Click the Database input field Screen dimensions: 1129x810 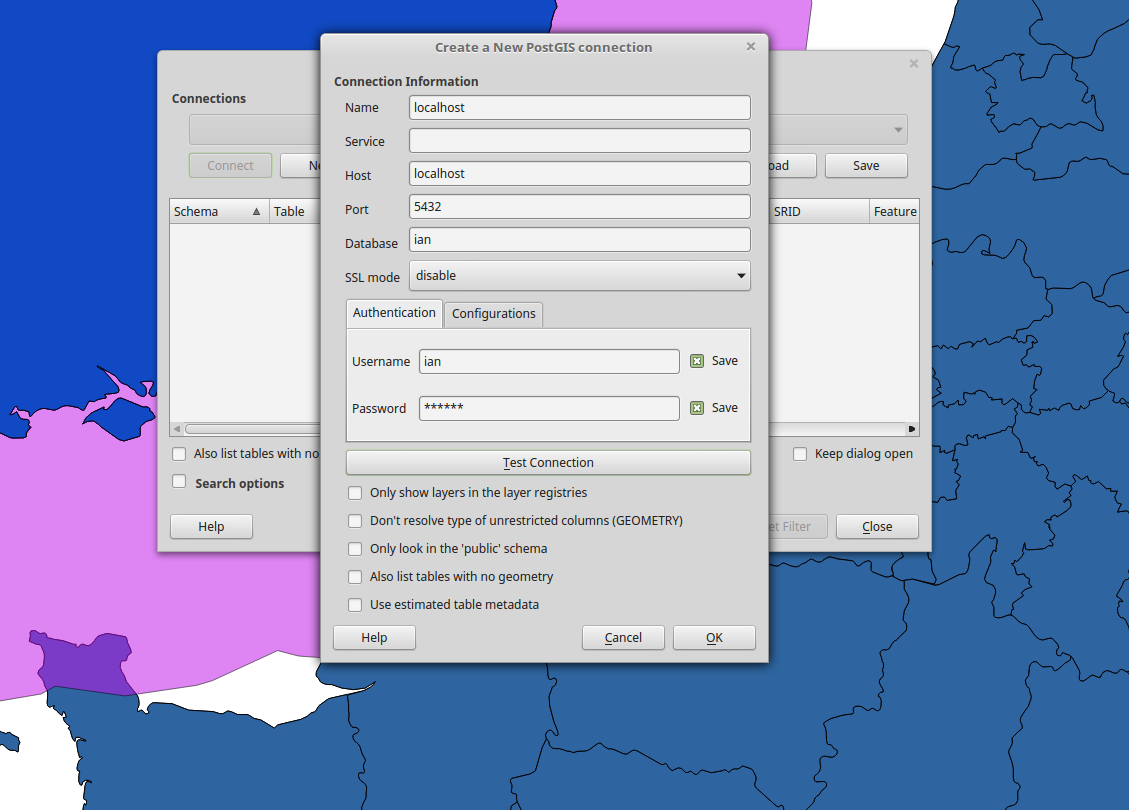580,240
